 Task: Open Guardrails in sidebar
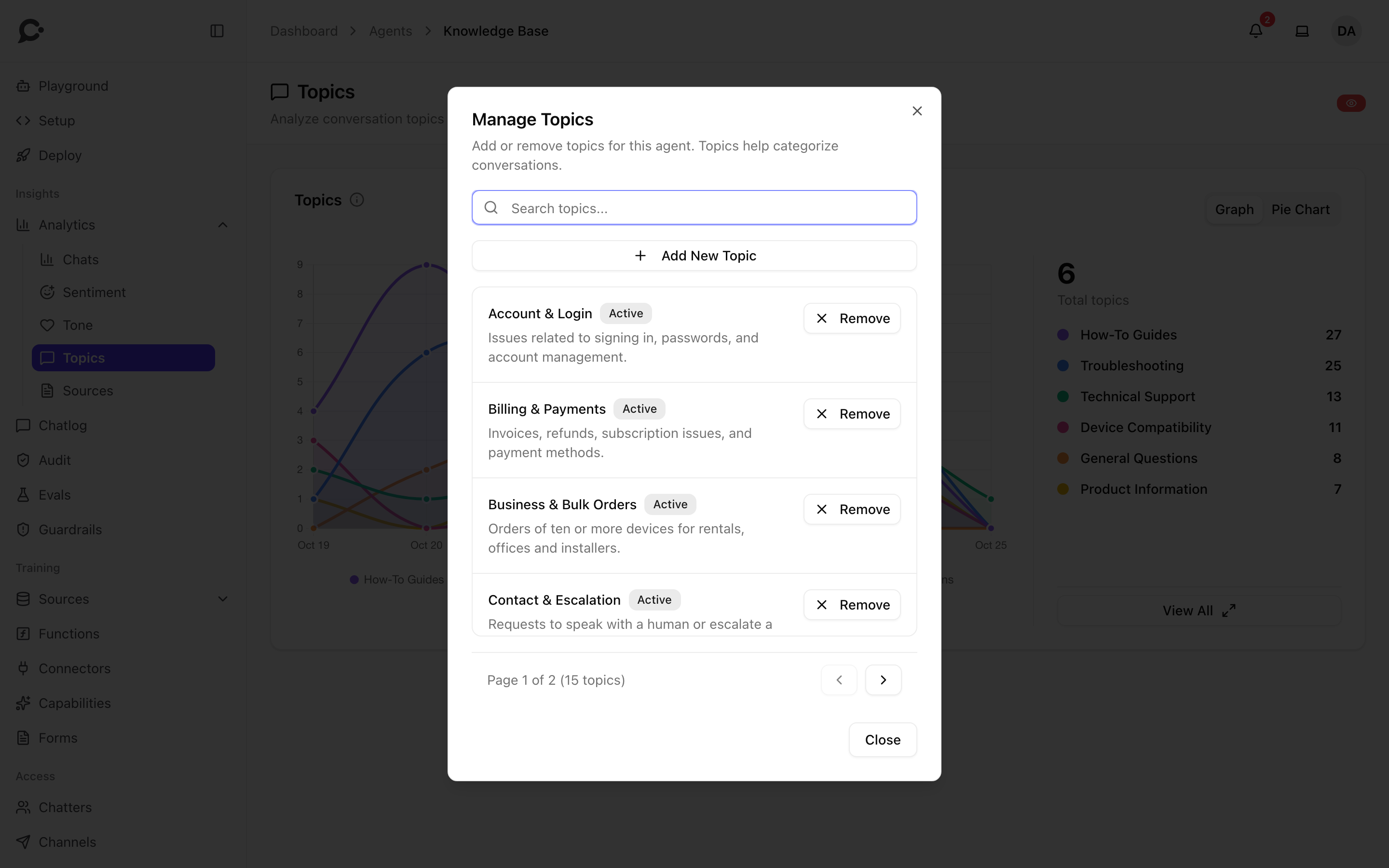click(x=123, y=529)
